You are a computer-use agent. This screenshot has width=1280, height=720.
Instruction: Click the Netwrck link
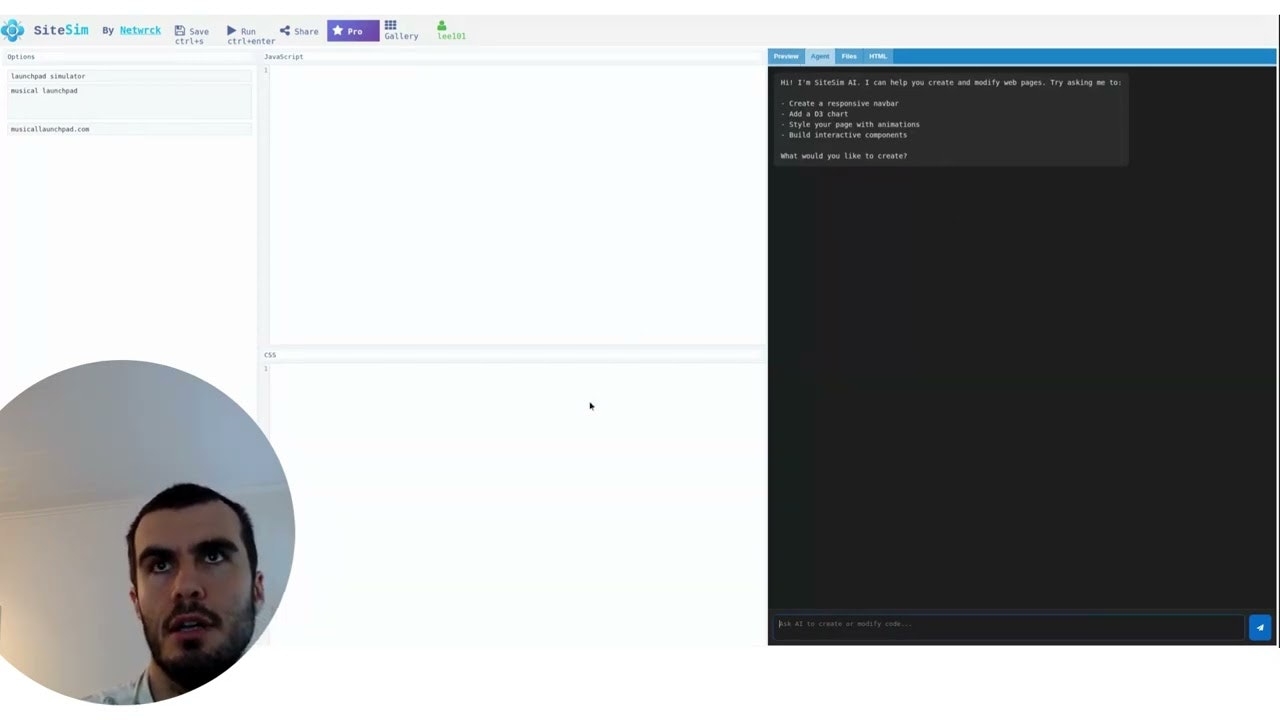140,30
